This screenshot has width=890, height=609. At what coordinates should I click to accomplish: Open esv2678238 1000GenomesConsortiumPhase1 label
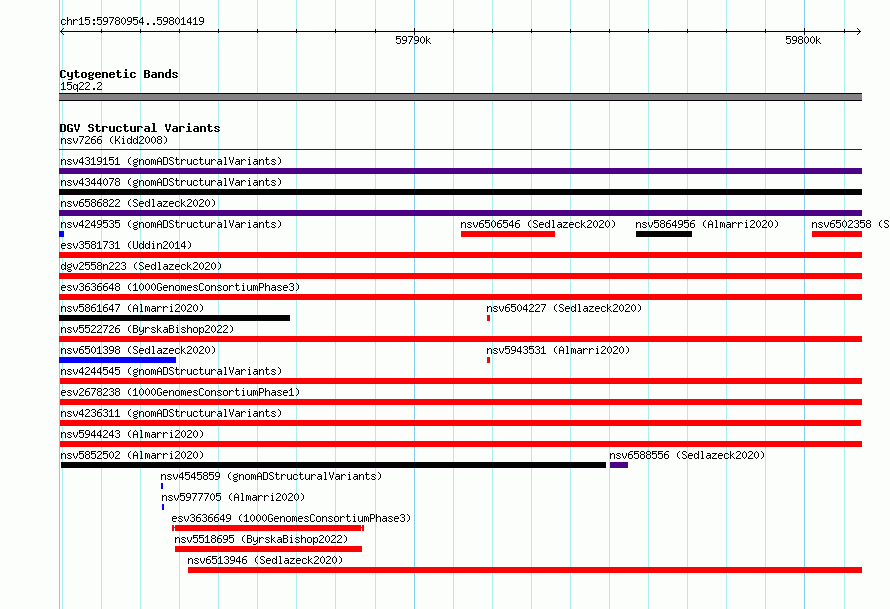pos(180,392)
